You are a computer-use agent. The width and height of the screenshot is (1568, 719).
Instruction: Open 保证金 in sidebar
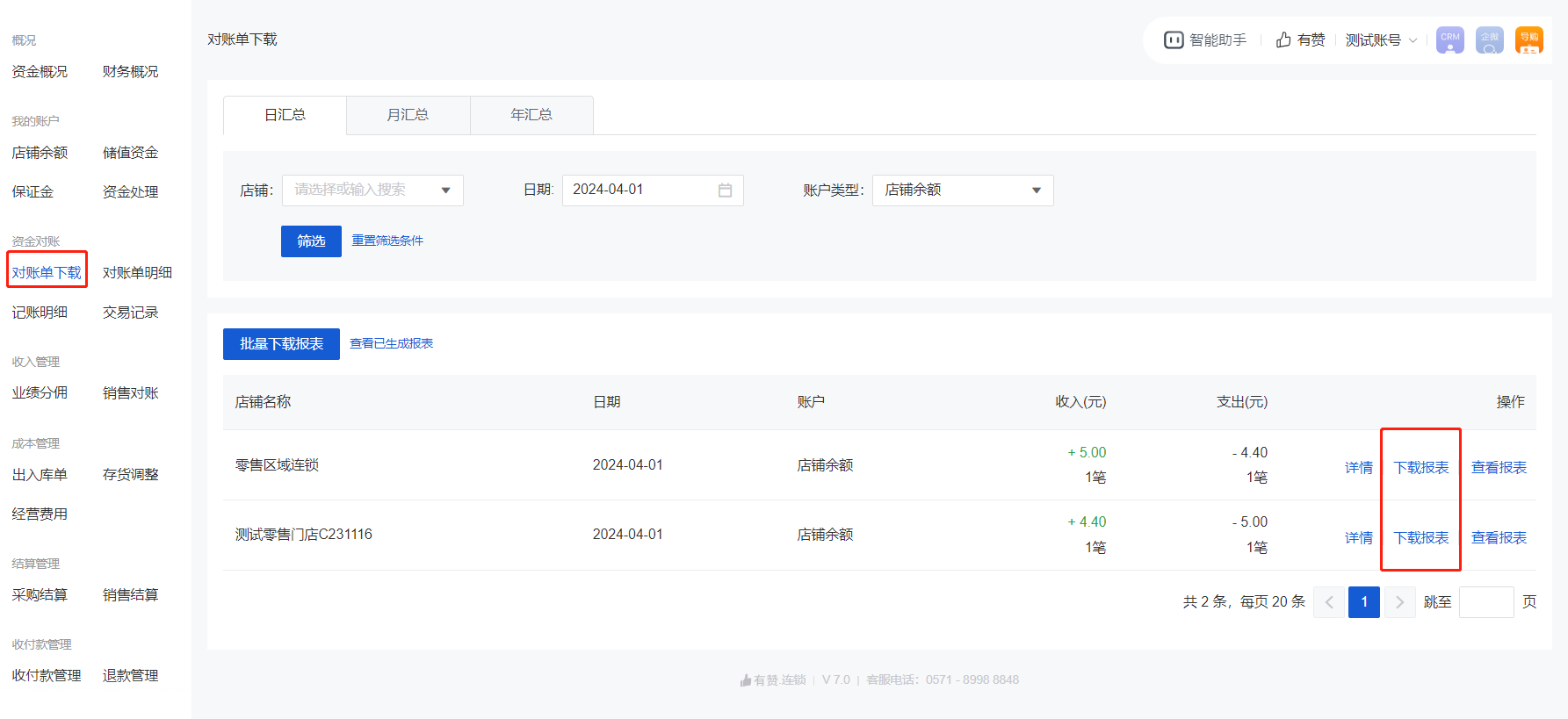click(x=33, y=192)
